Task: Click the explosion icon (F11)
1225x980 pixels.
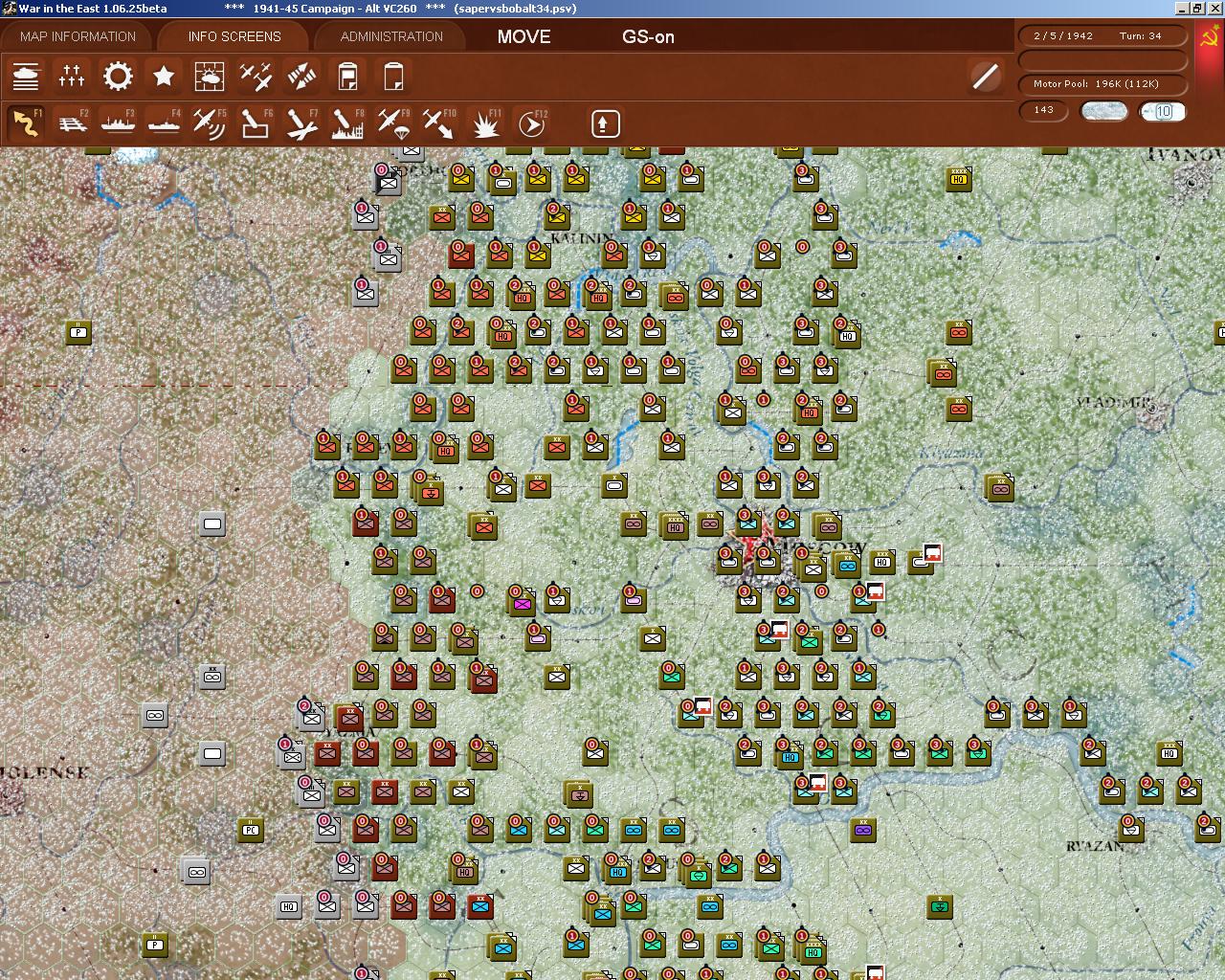Action: tap(485, 123)
